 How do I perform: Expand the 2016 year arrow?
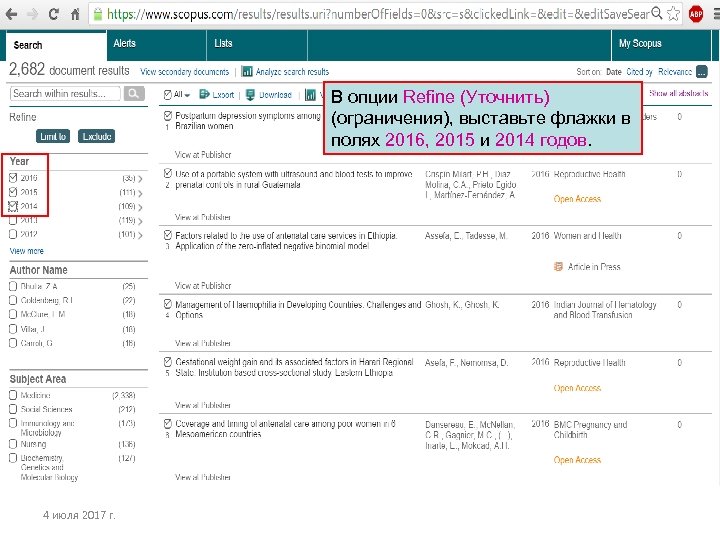tap(140, 179)
